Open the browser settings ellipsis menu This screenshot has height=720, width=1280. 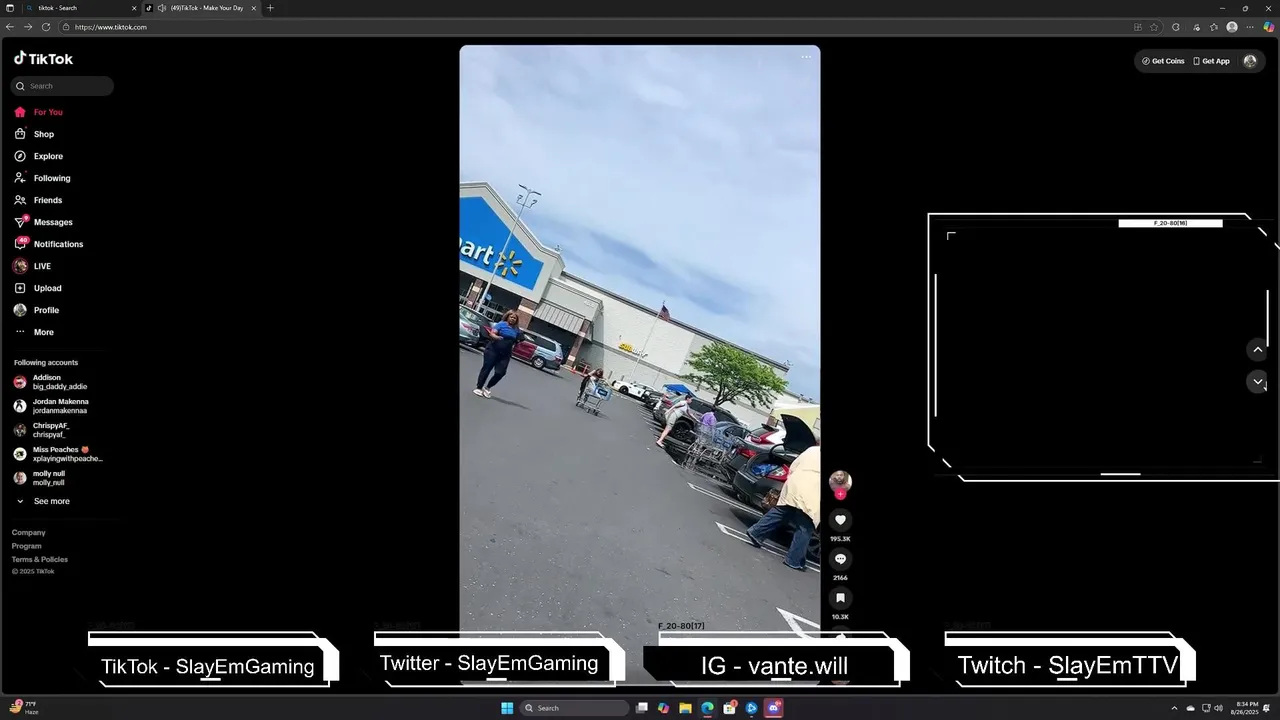click(1251, 27)
